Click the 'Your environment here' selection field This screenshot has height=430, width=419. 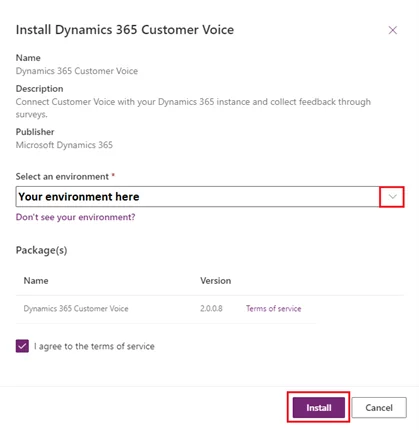click(x=210, y=197)
